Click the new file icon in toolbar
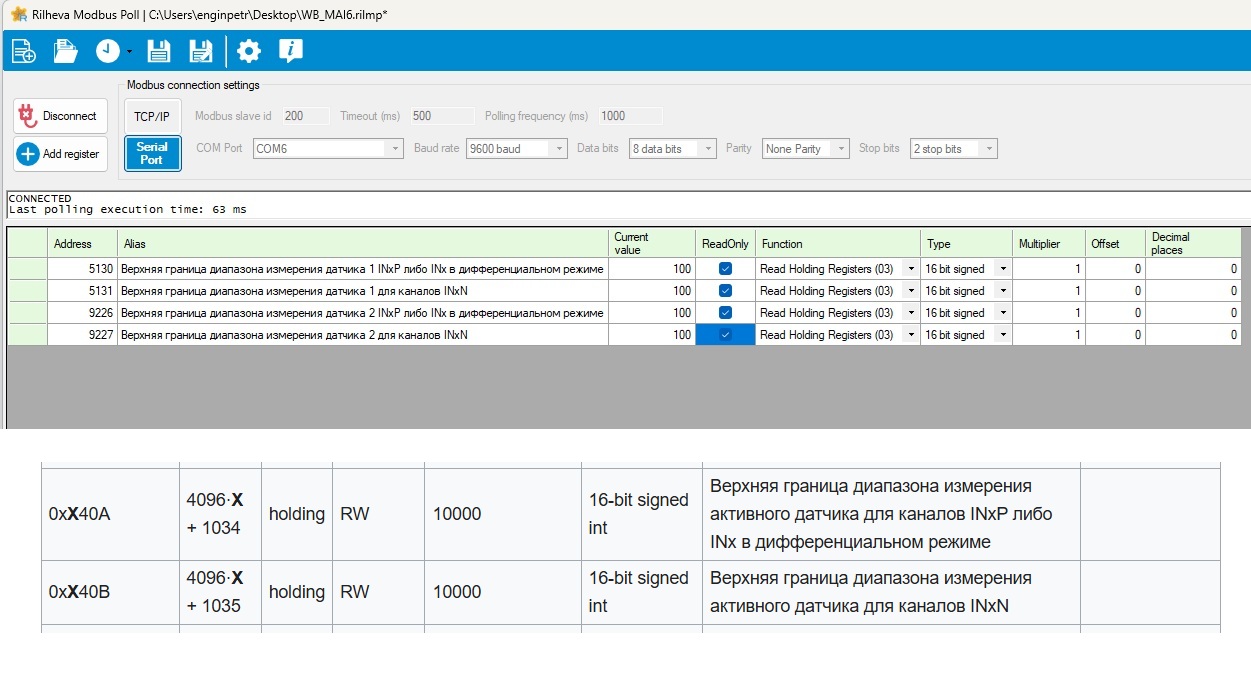Image resolution: width=1251 pixels, height=685 pixels. 23,51
